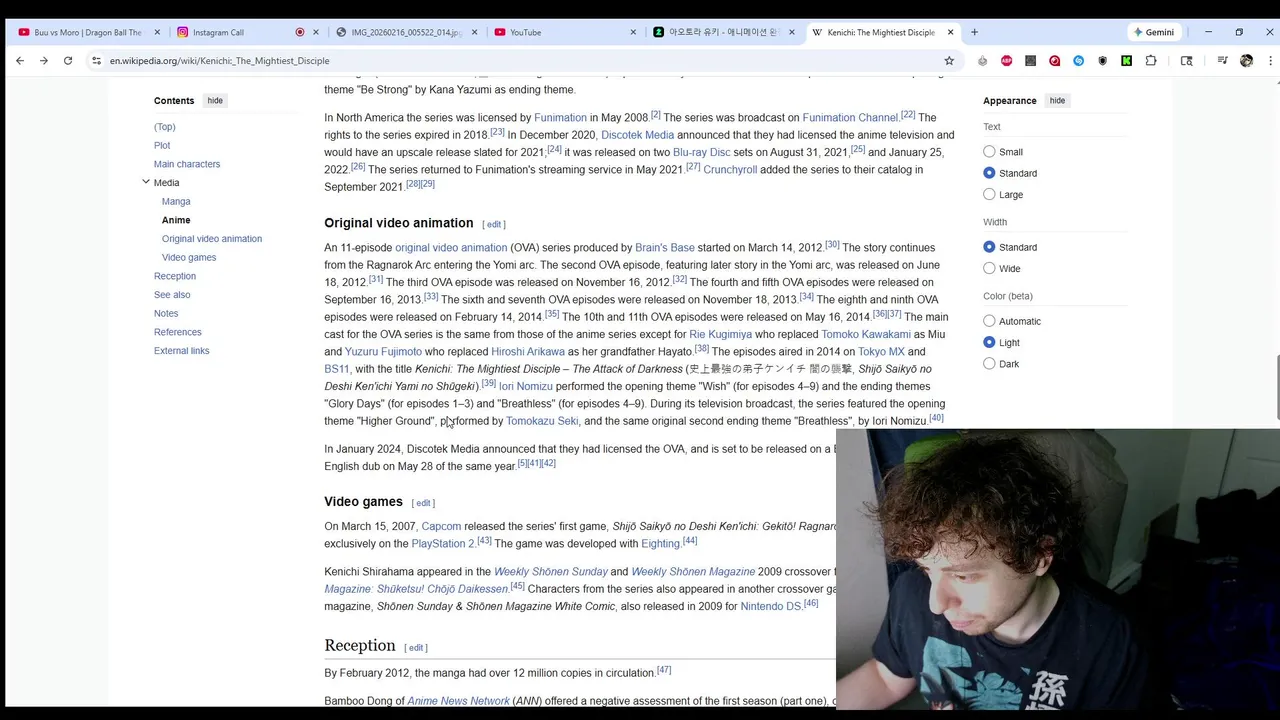
Task: Edit the Reception section
Action: coord(416,648)
